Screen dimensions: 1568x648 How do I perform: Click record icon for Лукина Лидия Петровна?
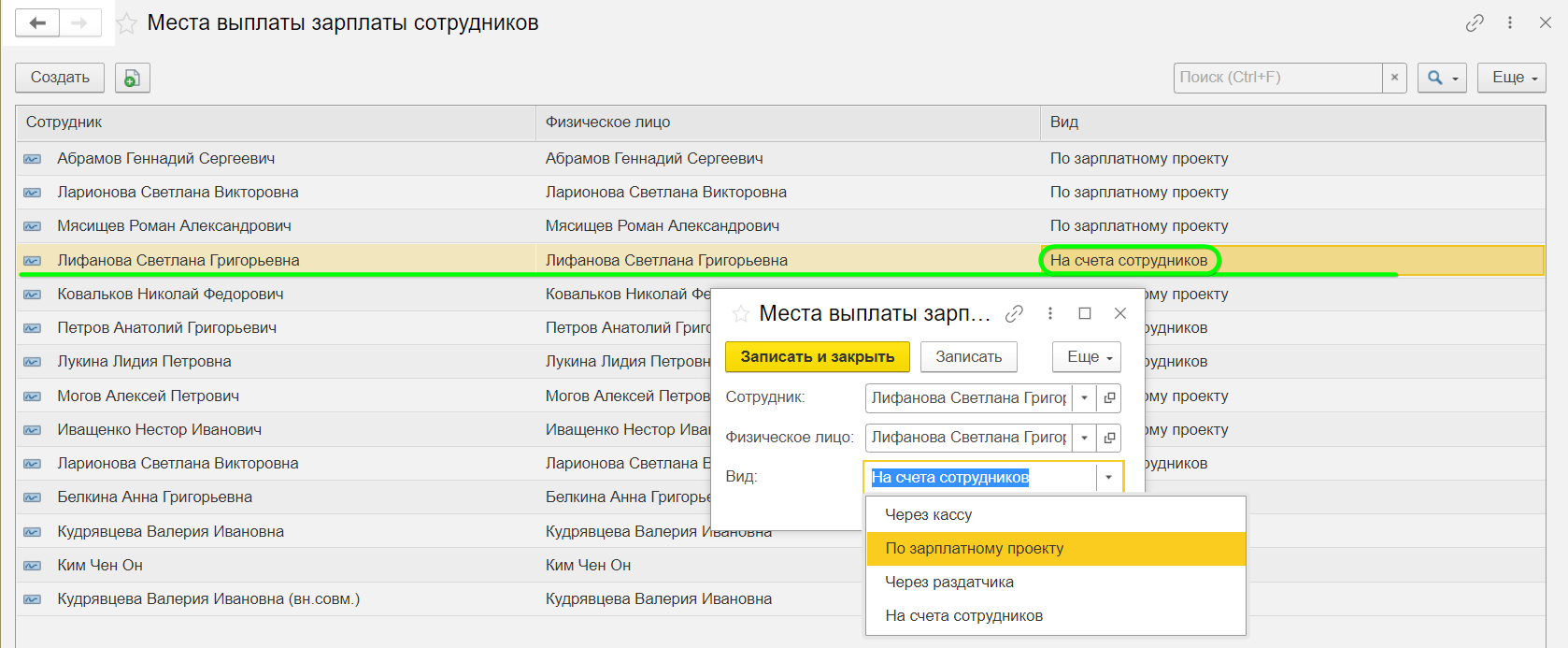33,362
